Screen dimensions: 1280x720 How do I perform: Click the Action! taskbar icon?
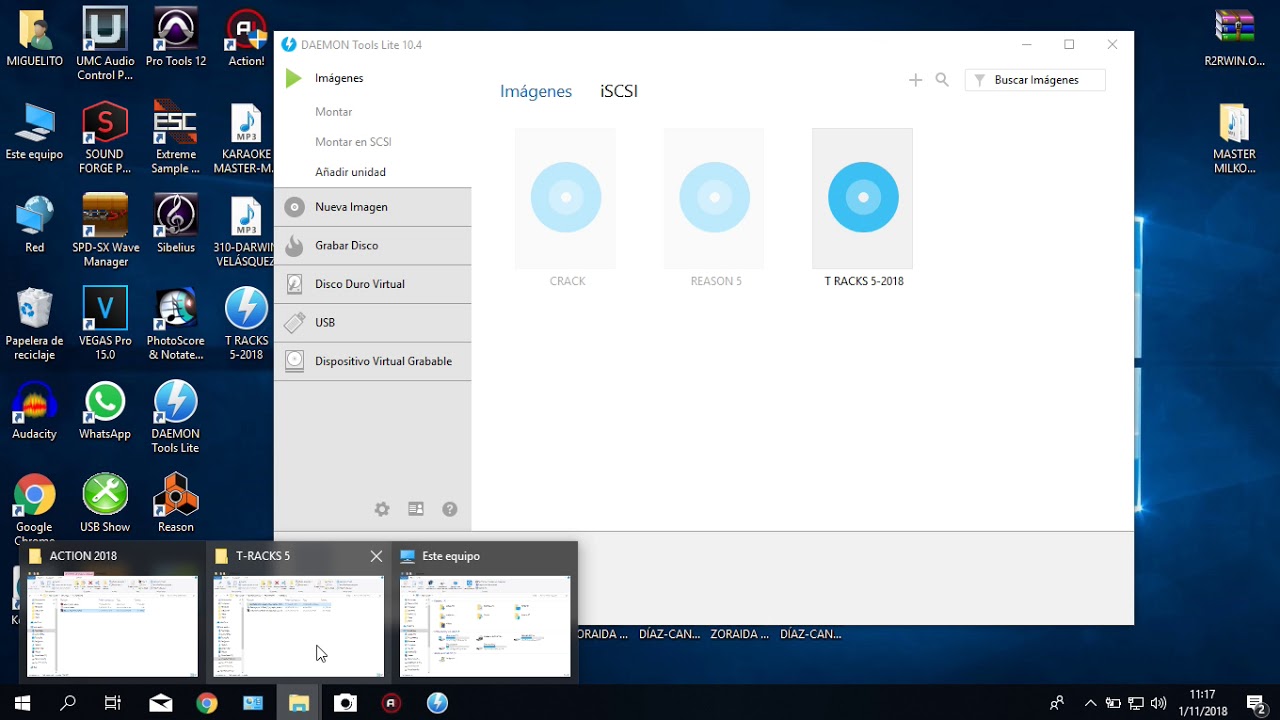(391, 703)
